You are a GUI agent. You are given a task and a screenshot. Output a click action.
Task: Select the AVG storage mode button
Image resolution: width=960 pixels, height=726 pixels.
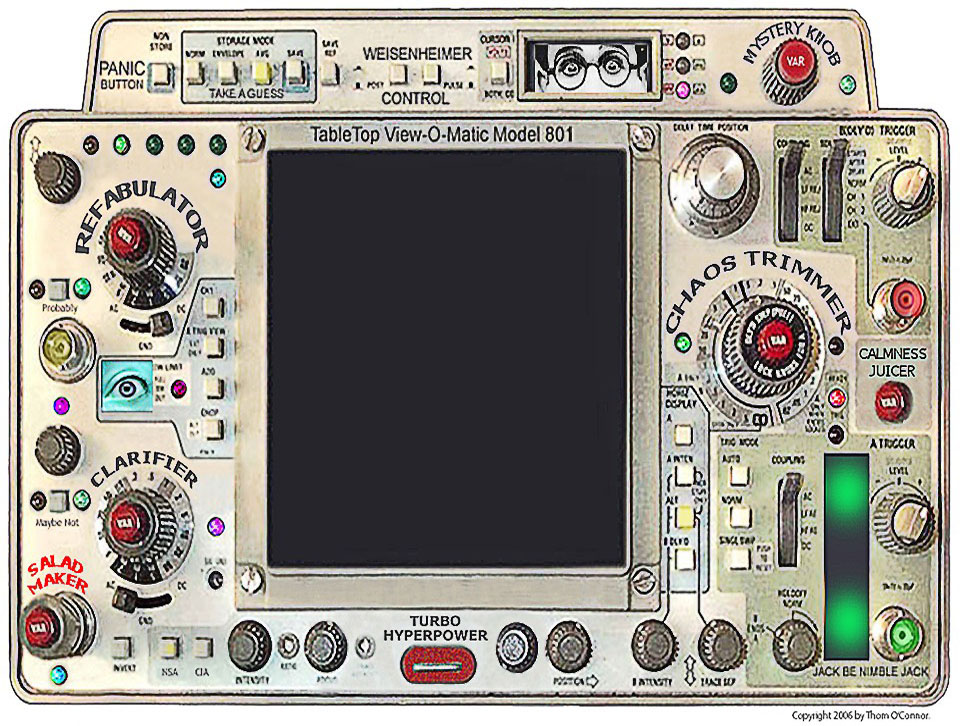(x=263, y=73)
